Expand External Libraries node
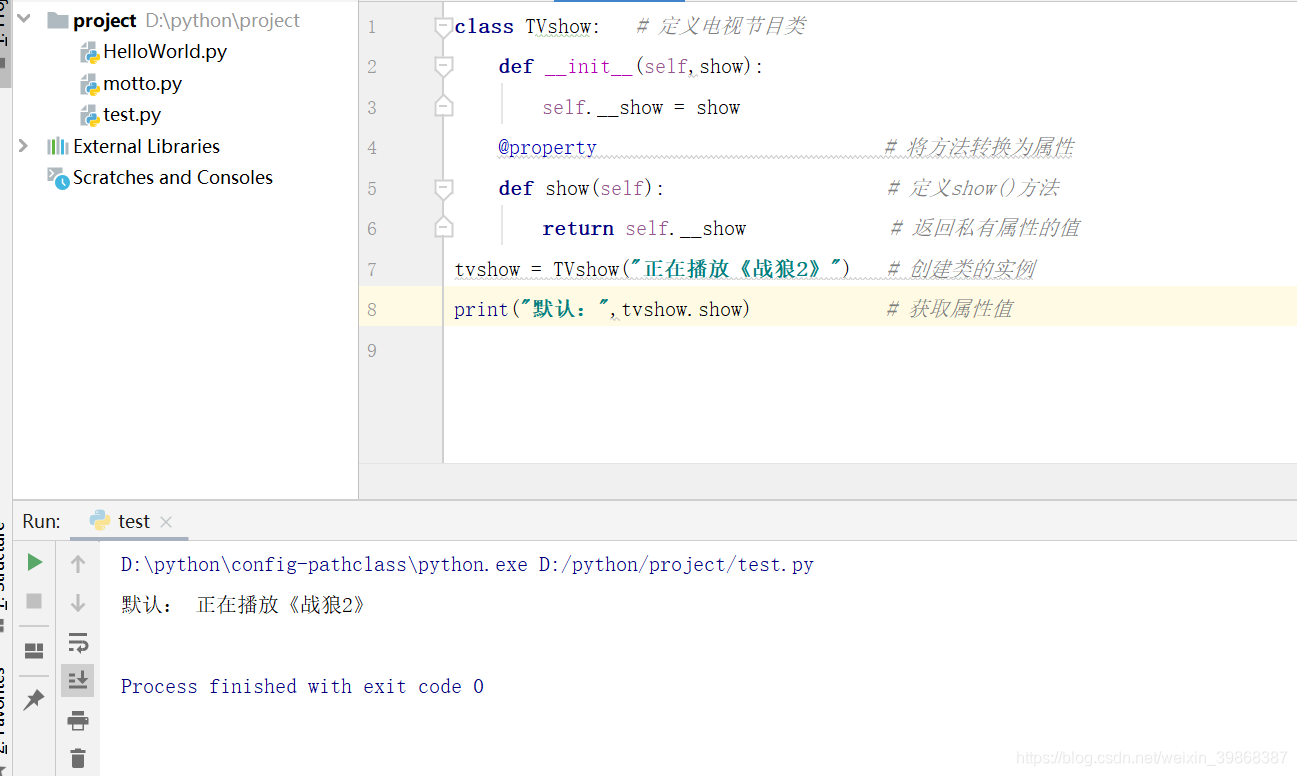Viewport: 1297px width, 776px height. click(23, 146)
